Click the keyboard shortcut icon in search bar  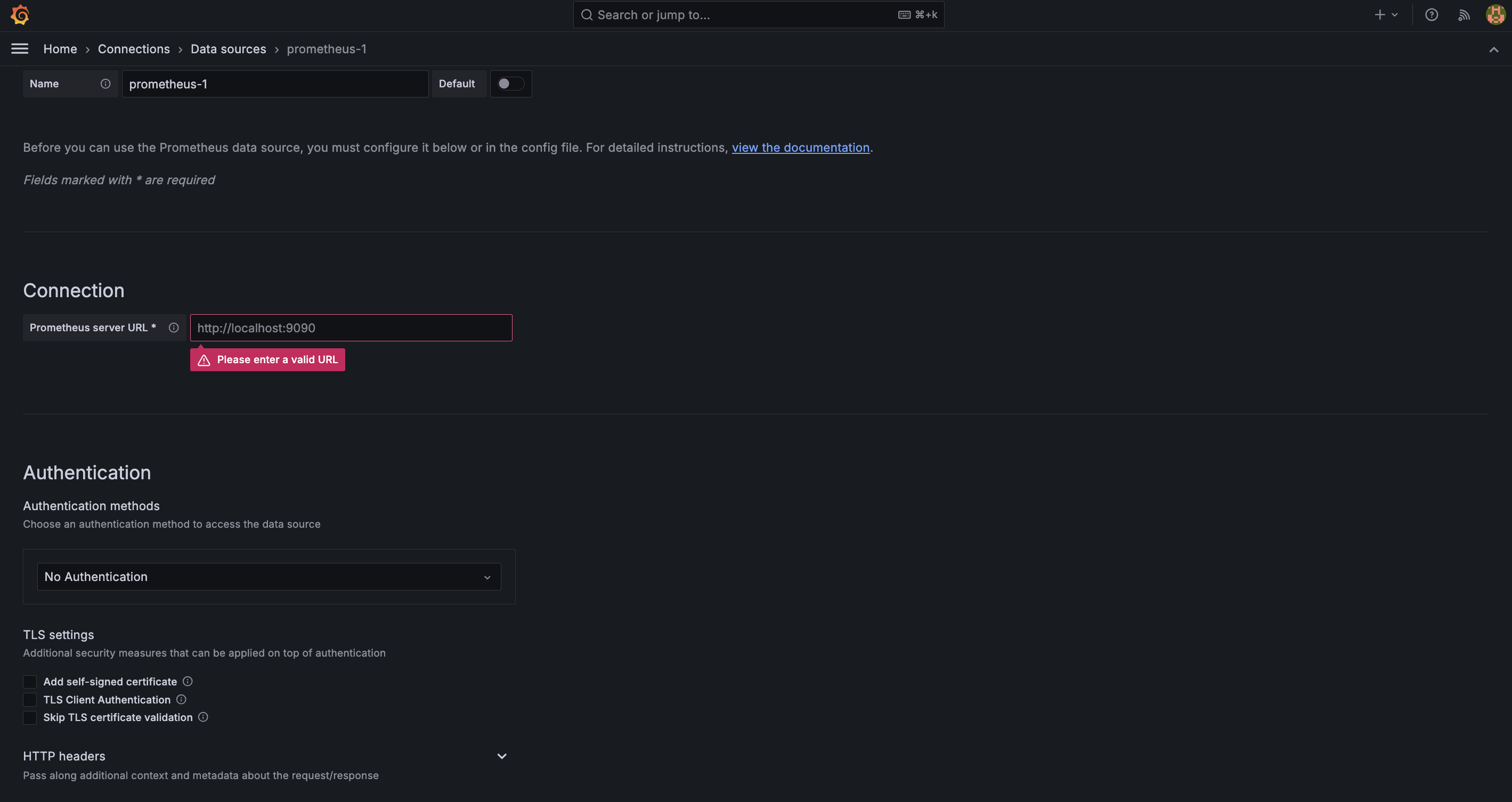[904, 15]
